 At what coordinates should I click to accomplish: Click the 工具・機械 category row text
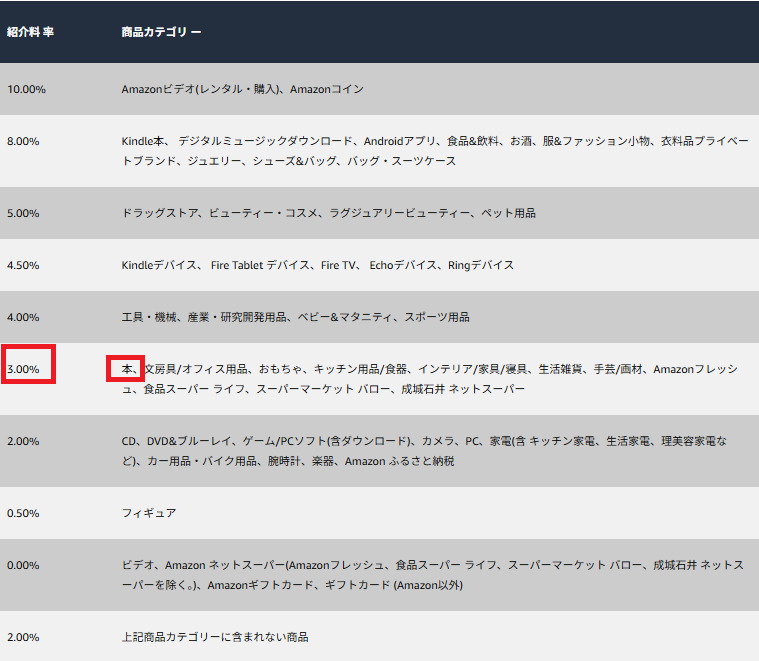click(x=295, y=317)
